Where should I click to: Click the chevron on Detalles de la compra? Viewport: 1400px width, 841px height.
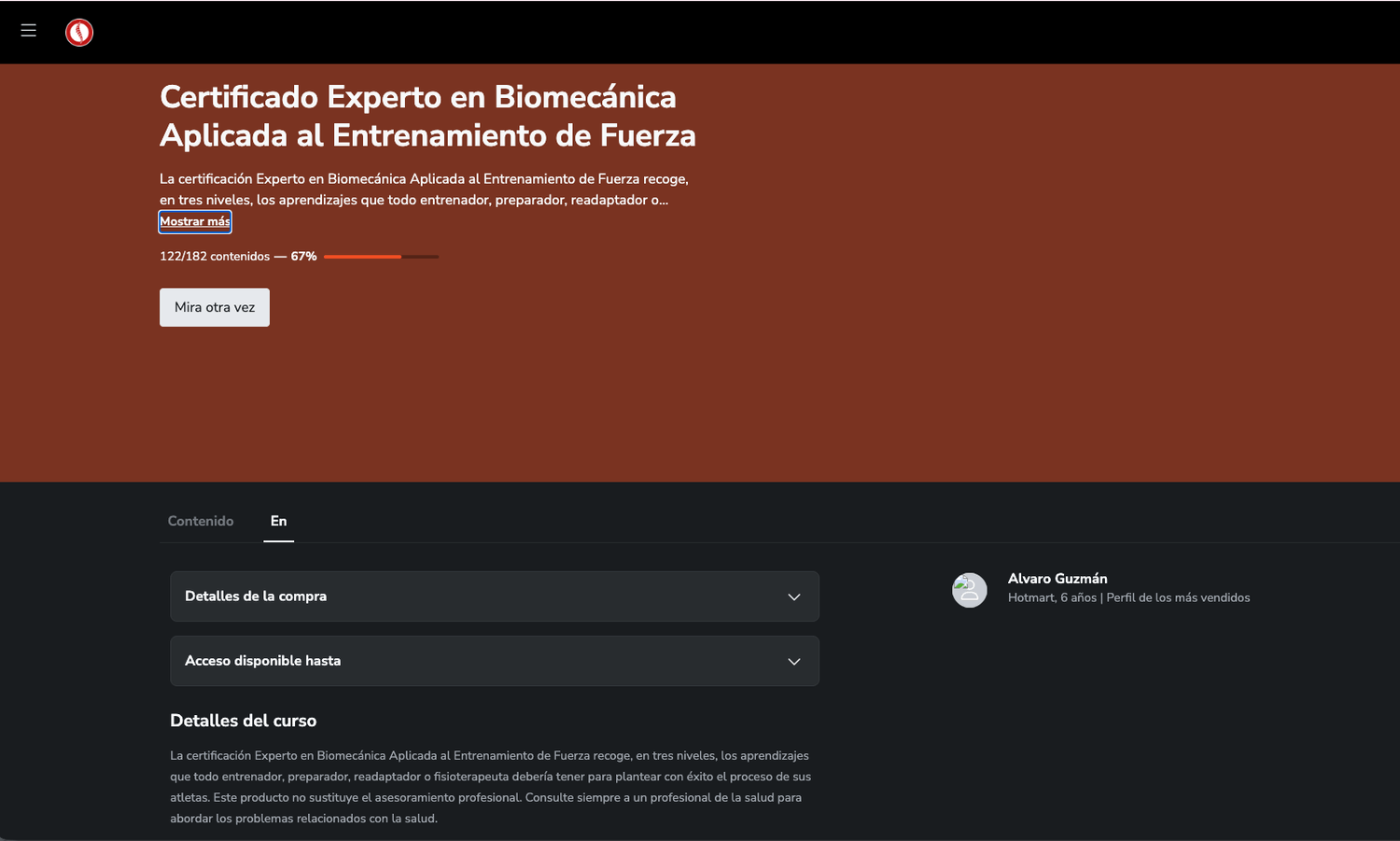click(x=794, y=596)
